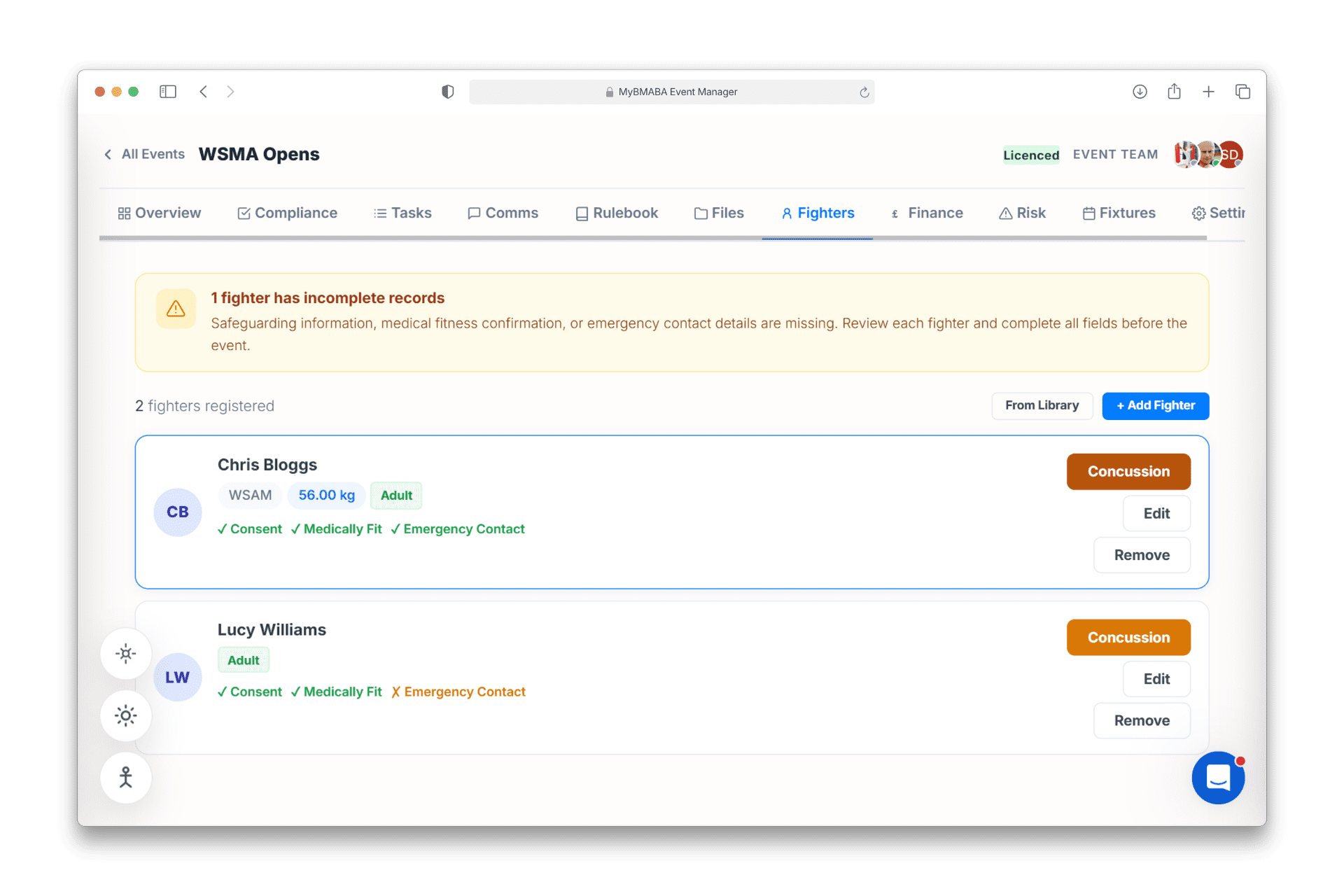This screenshot has height=896, width=1344.
Task: Click the event team avatars
Action: point(1208,155)
